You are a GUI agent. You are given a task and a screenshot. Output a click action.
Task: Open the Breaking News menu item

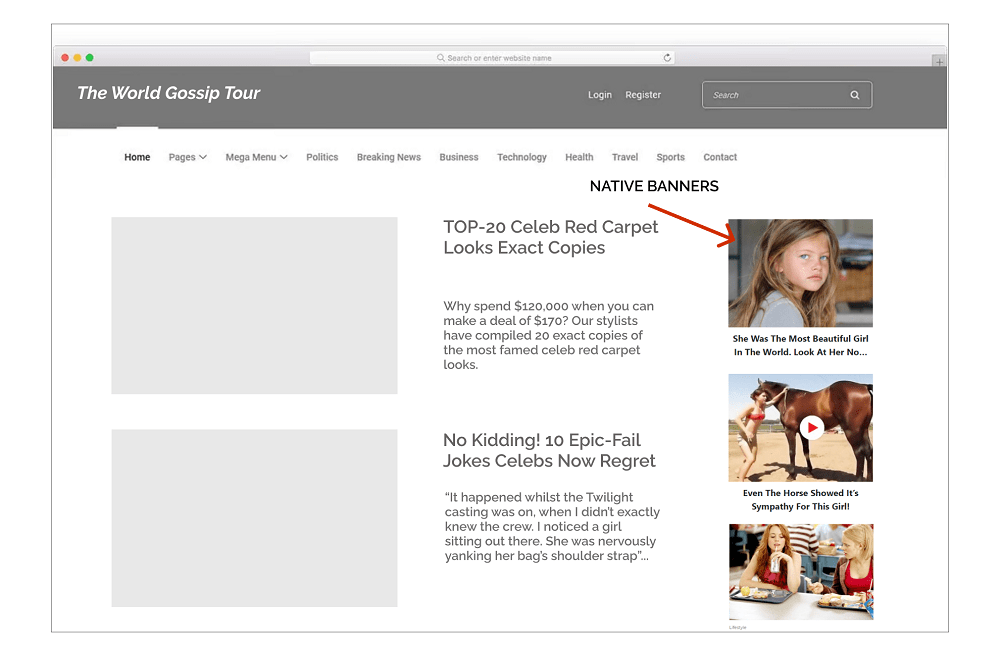[389, 157]
